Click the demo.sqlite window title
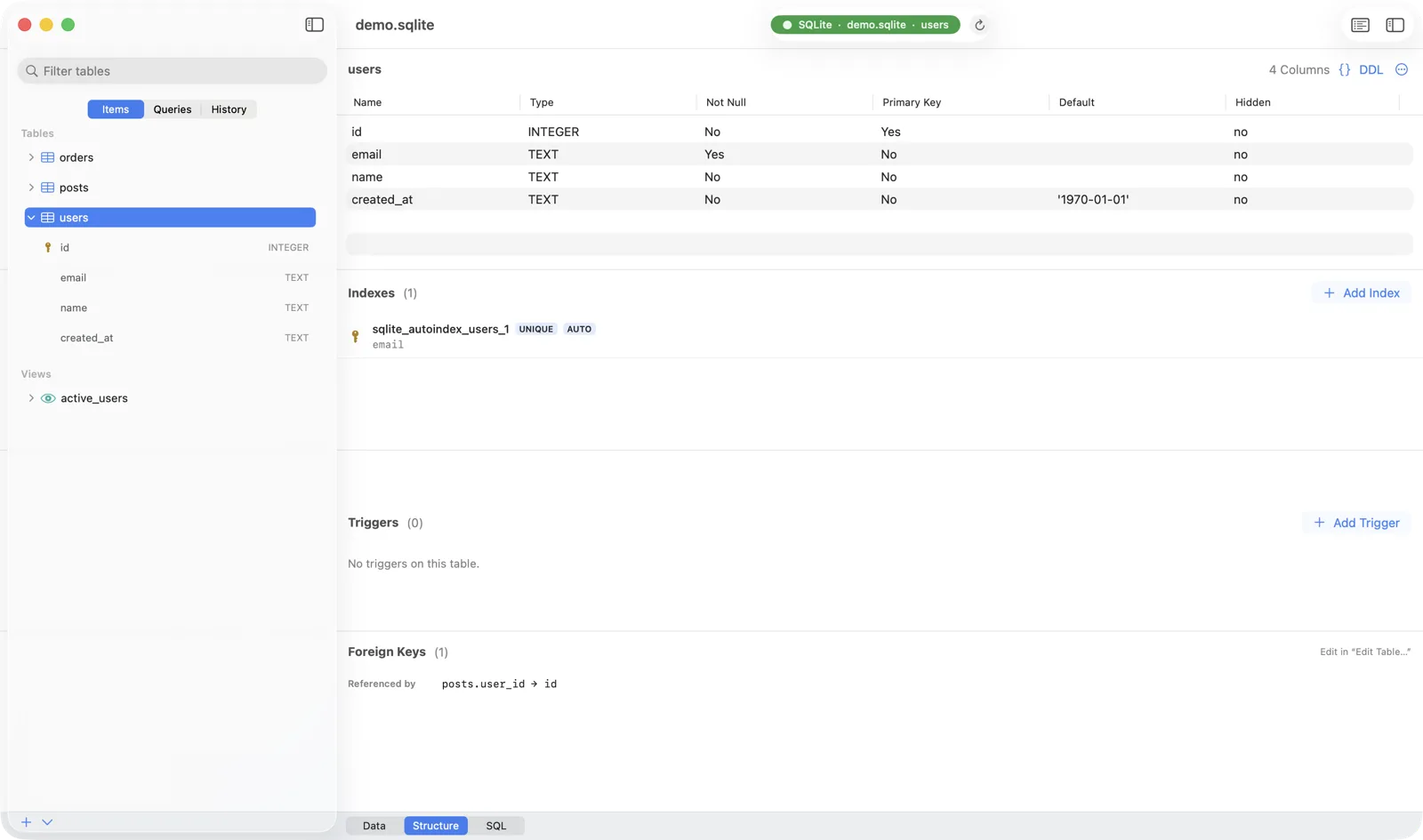Screen dimensions: 1423x840 tap(395, 25)
